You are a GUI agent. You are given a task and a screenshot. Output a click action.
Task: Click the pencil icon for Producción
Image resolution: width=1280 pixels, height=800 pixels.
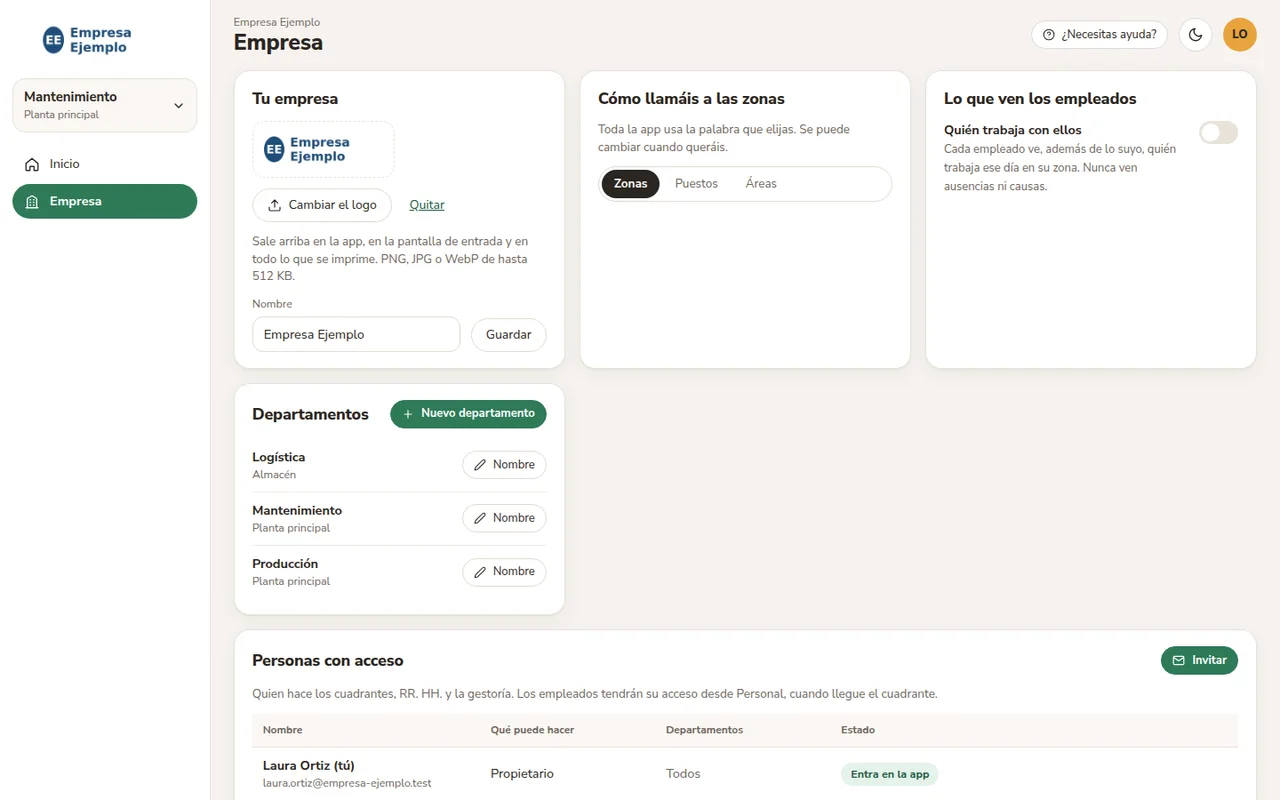pyautogui.click(x=480, y=572)
